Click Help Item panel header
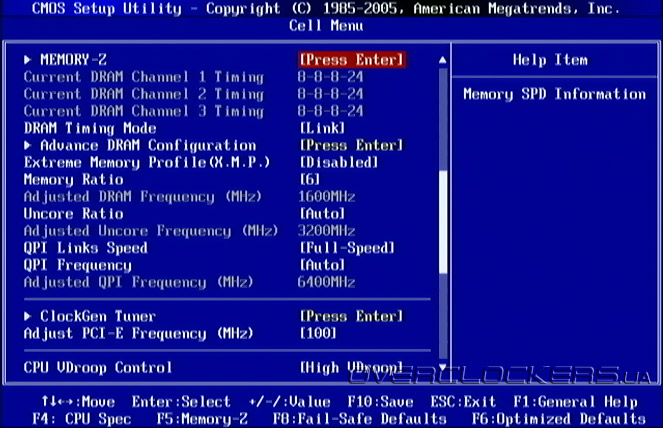 click(x=550, y=60)
